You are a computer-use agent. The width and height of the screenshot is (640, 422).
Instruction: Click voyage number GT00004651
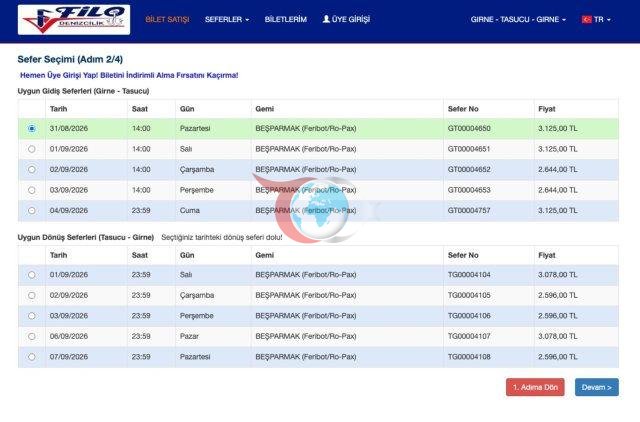click(469, 149)
